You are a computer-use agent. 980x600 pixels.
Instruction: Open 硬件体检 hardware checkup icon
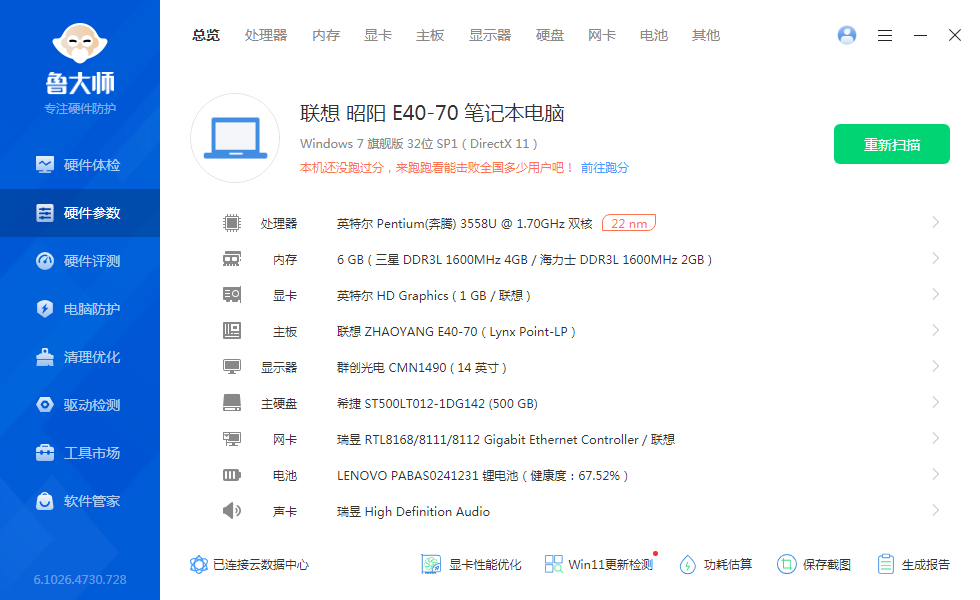tap(45, 165)
